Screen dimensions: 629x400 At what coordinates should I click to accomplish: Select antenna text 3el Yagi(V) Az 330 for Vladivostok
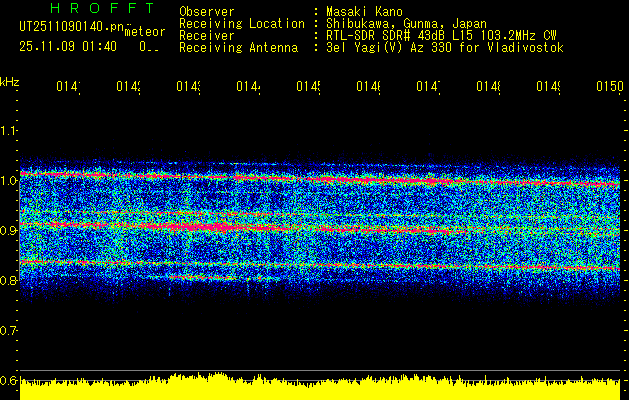tap(445, 48)
